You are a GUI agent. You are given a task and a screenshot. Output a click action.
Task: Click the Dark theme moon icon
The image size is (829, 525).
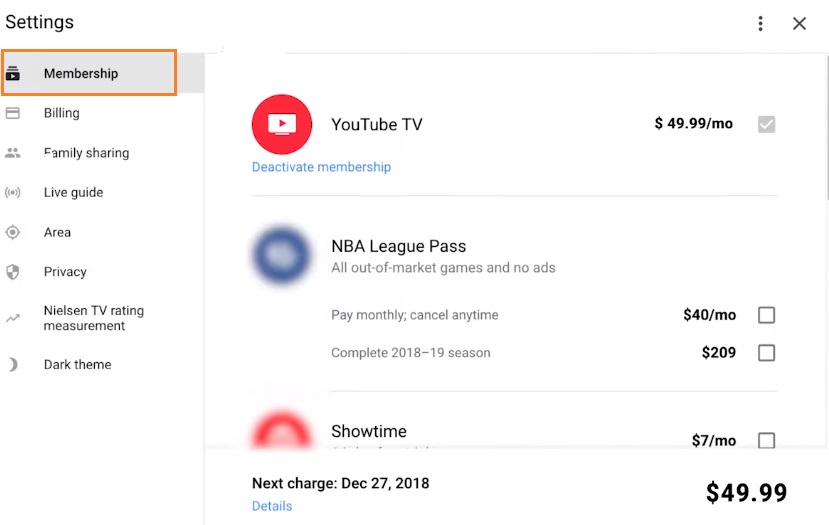[x=13, y=364]
